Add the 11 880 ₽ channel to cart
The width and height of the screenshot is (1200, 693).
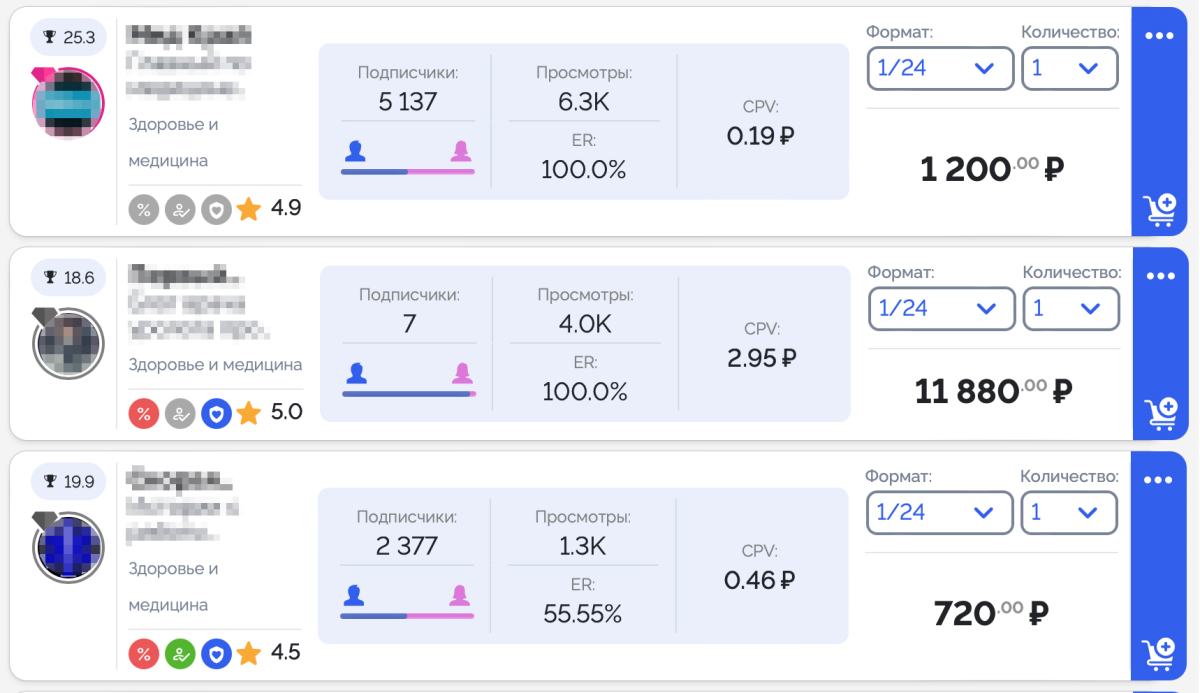[1160, 413]
